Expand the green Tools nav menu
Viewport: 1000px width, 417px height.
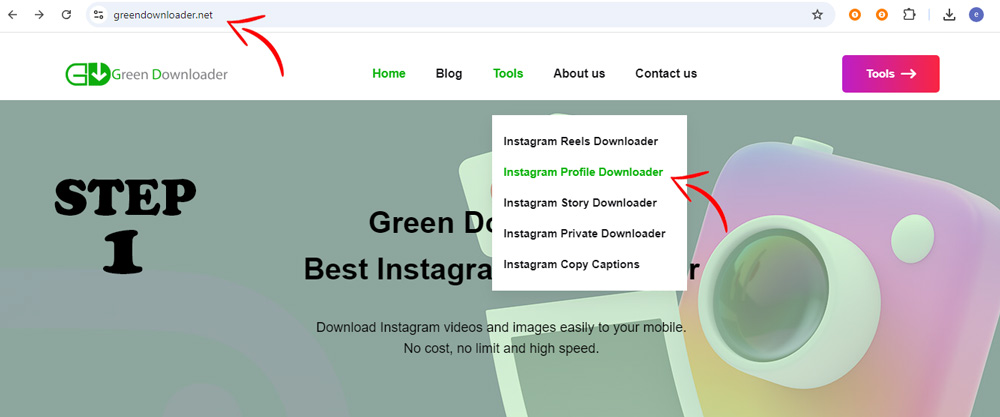tap(508, 73)
